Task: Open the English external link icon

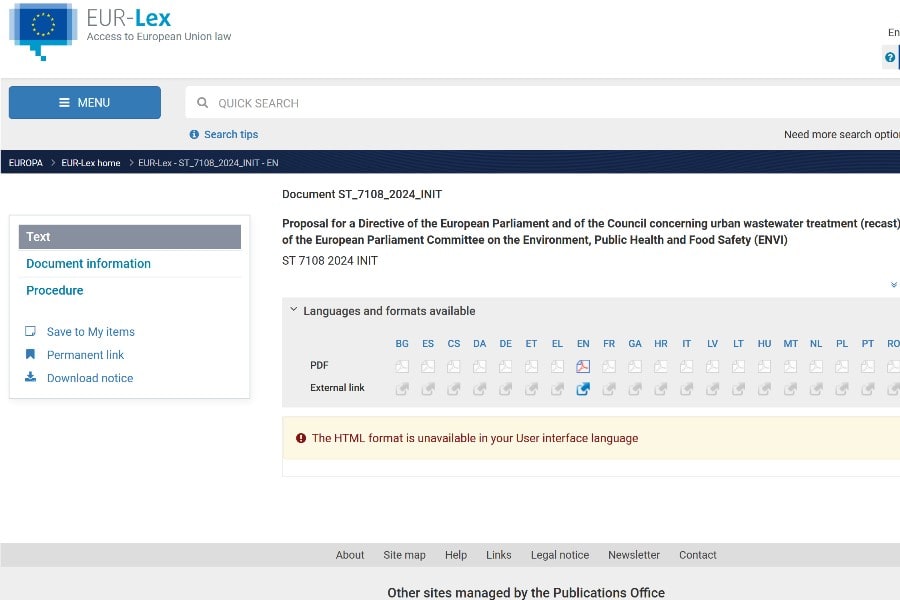Action: point(583,389)
